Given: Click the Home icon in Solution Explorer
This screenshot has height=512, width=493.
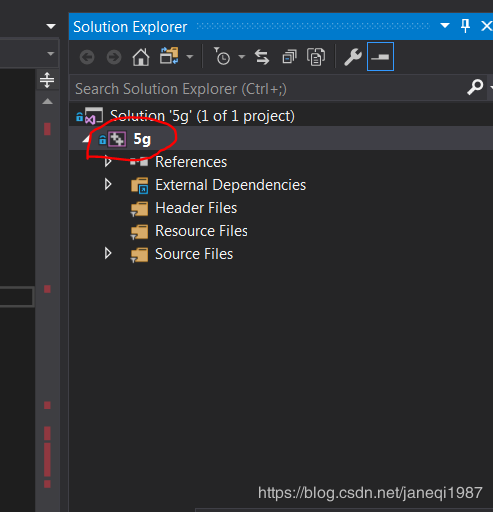Looking at the screenshot, I should (141, 57).
